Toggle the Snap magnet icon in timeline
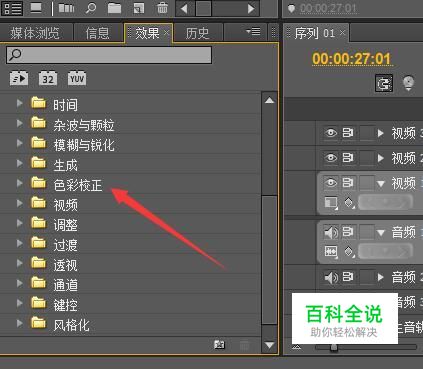 [384, 83]
